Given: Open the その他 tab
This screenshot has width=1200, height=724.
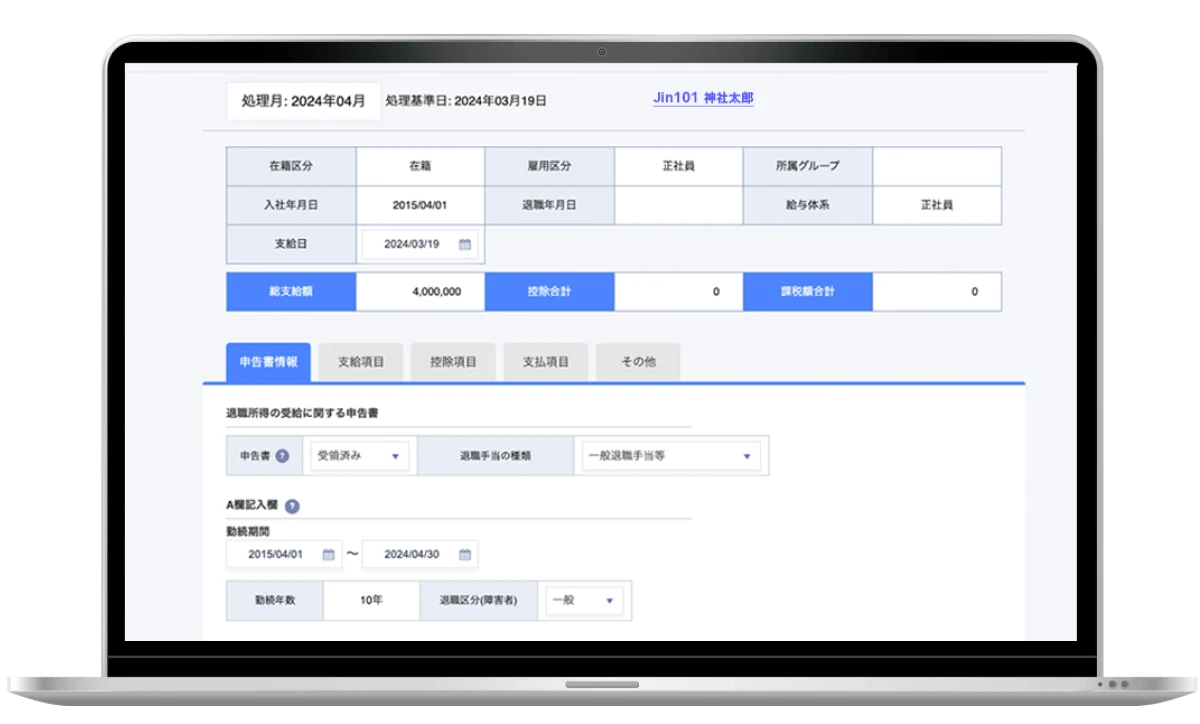Looking at the screenshot, I should 638,362.
